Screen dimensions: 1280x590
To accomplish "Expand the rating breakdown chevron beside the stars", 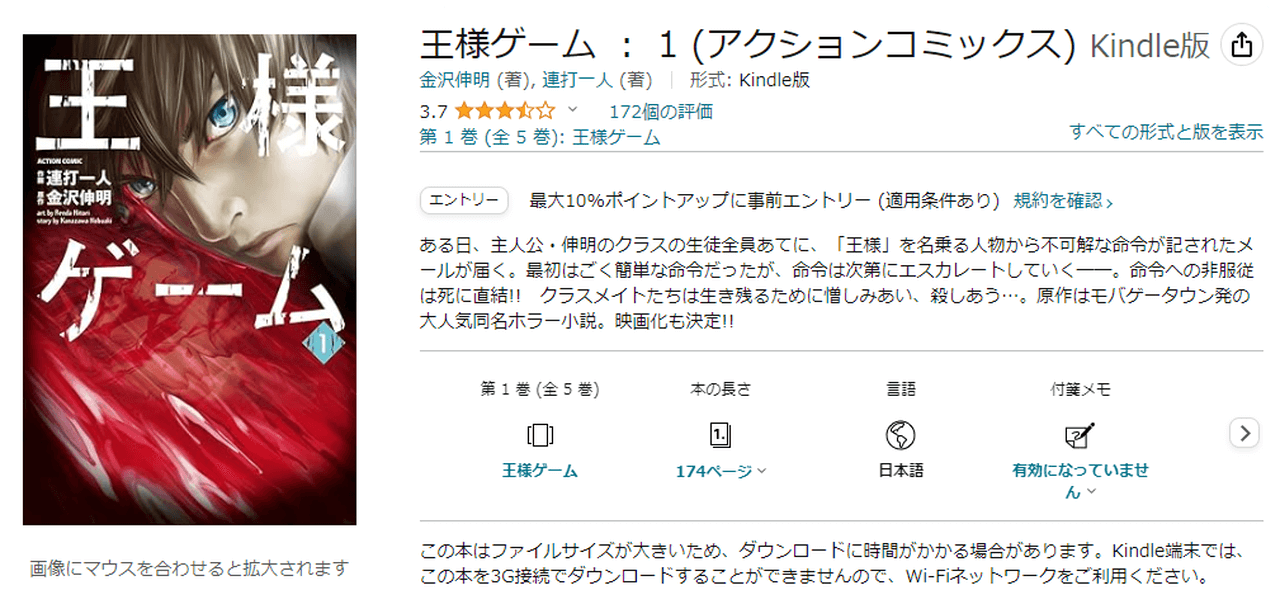I will (573, 110).
